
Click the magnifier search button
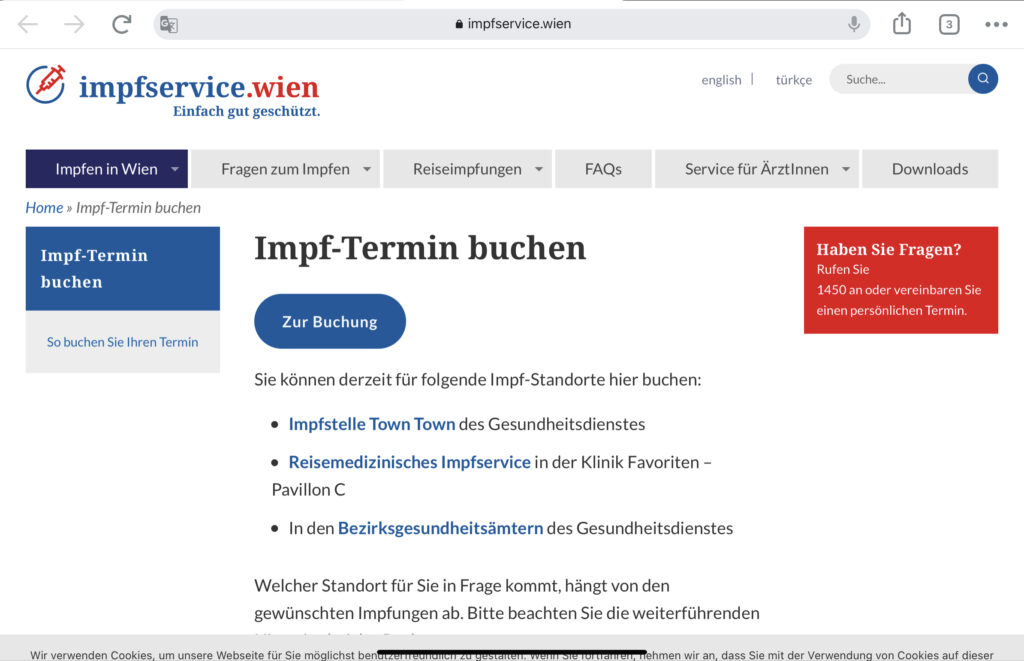coord(983,79)
